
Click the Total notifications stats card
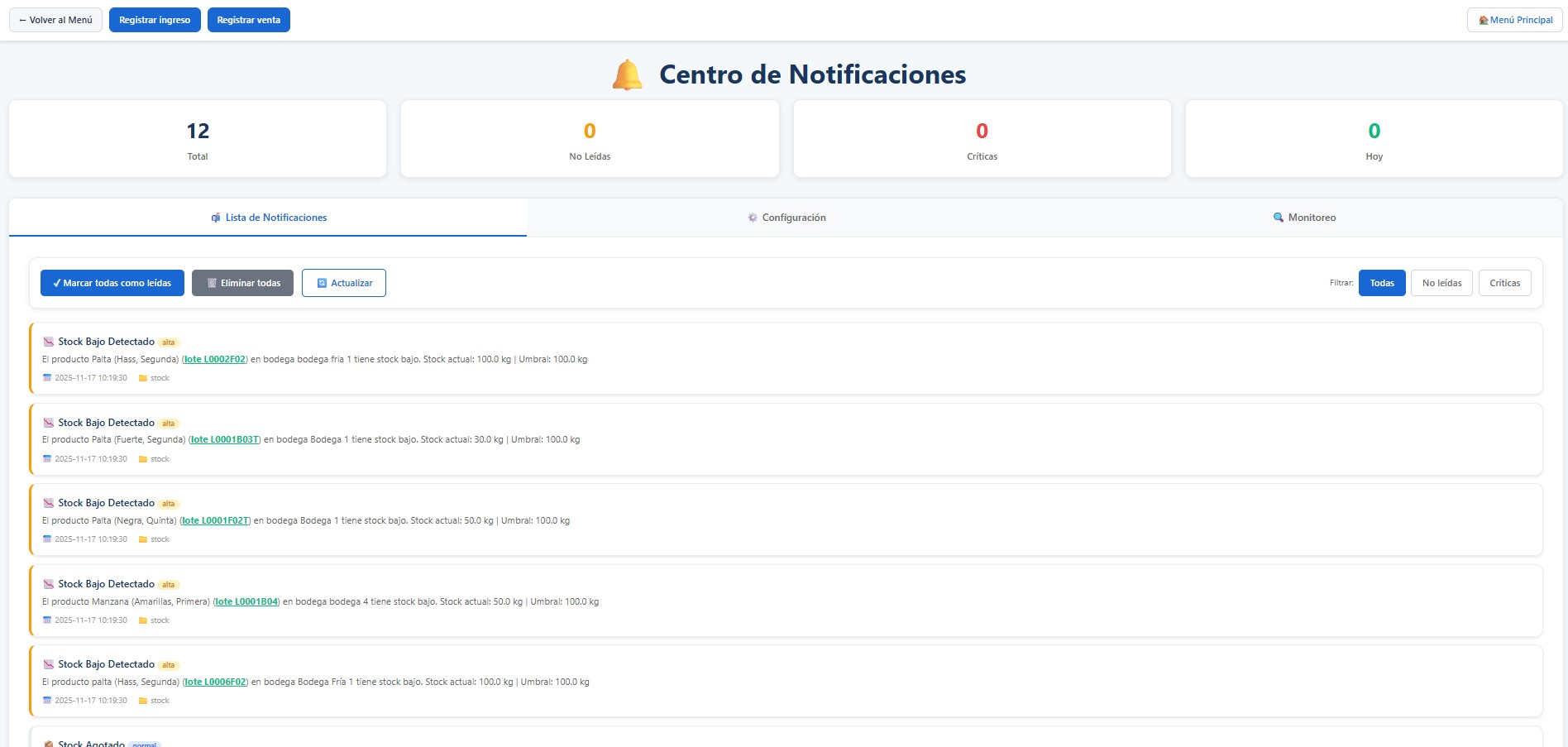[x=197, y=138]
